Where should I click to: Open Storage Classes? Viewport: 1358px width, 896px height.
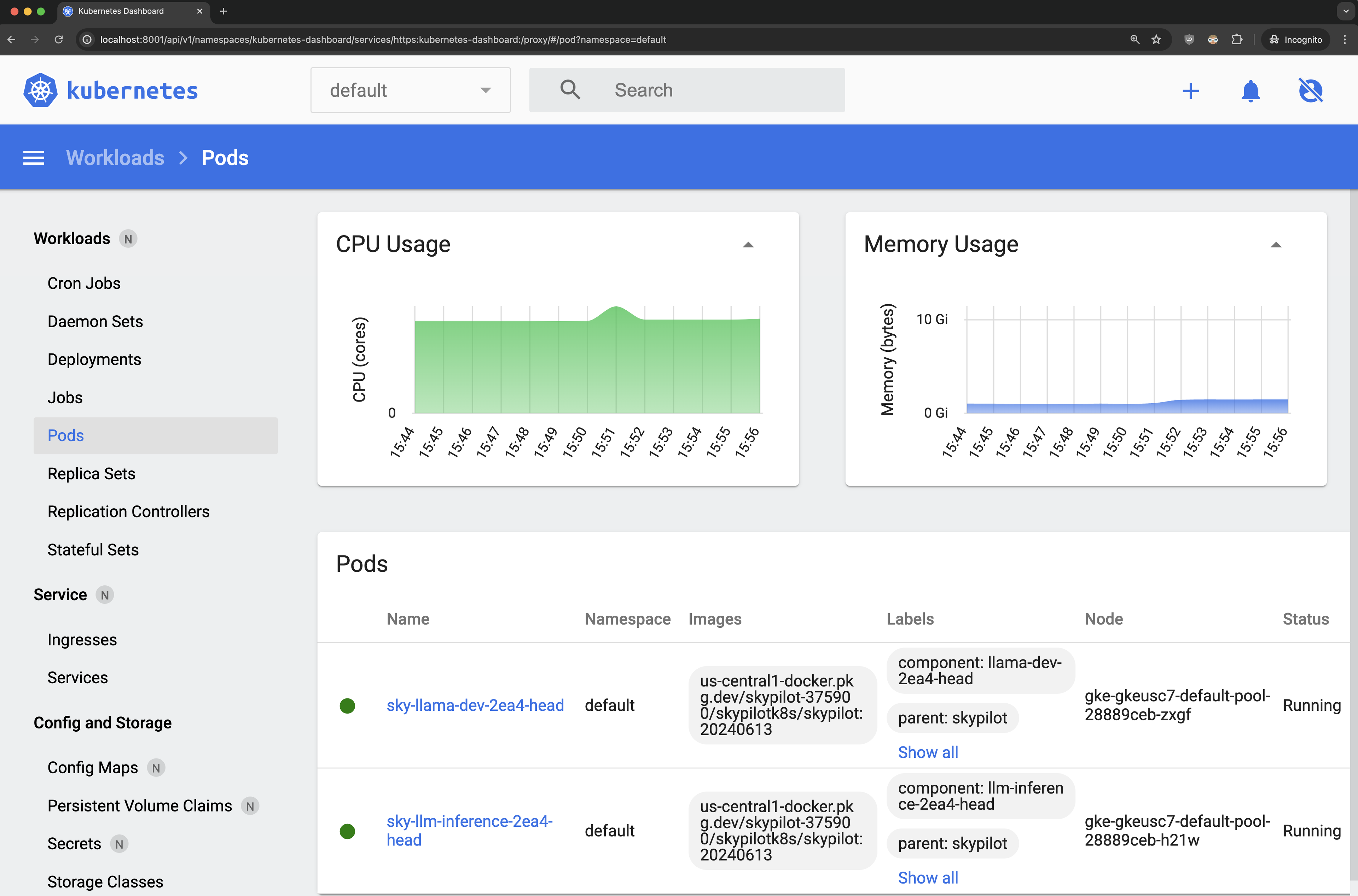pyautogui.click(x=105, y=882)
